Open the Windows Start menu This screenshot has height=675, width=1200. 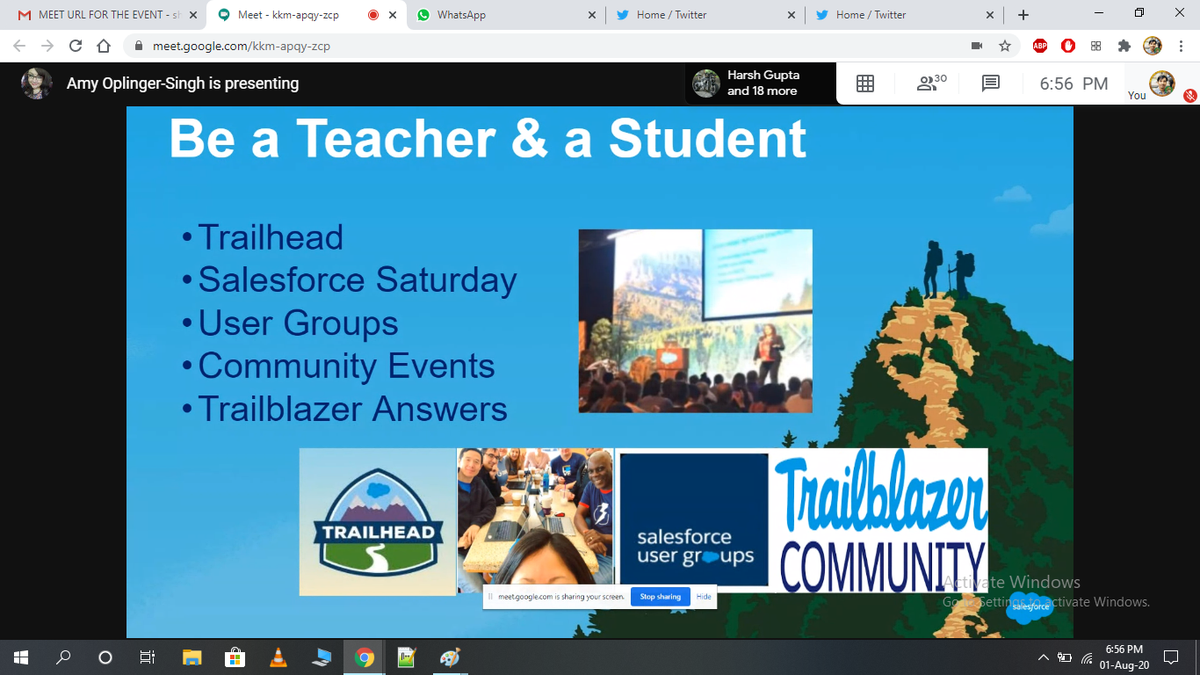(20, 657)
